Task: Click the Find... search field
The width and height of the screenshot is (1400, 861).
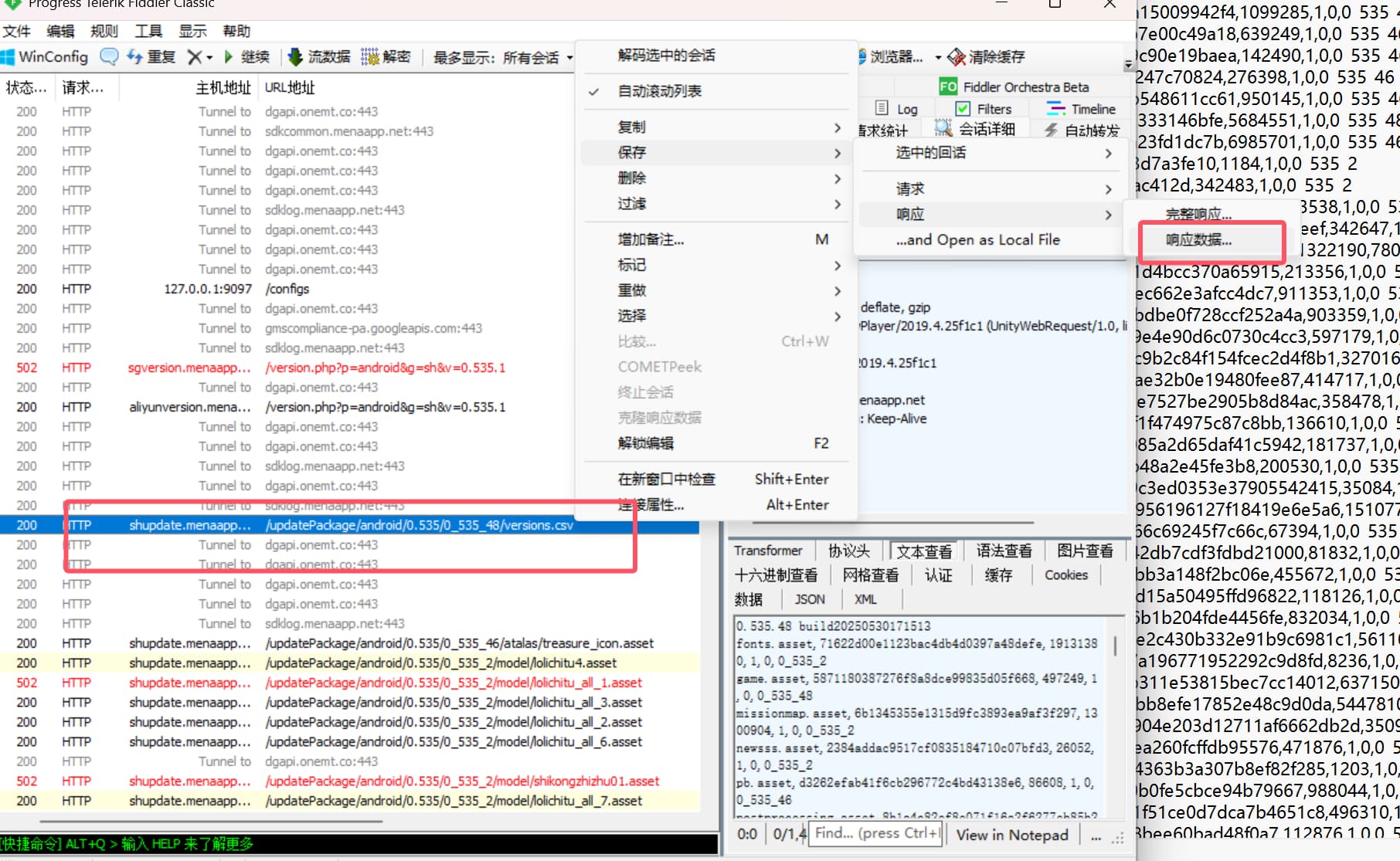Action: 875,834
